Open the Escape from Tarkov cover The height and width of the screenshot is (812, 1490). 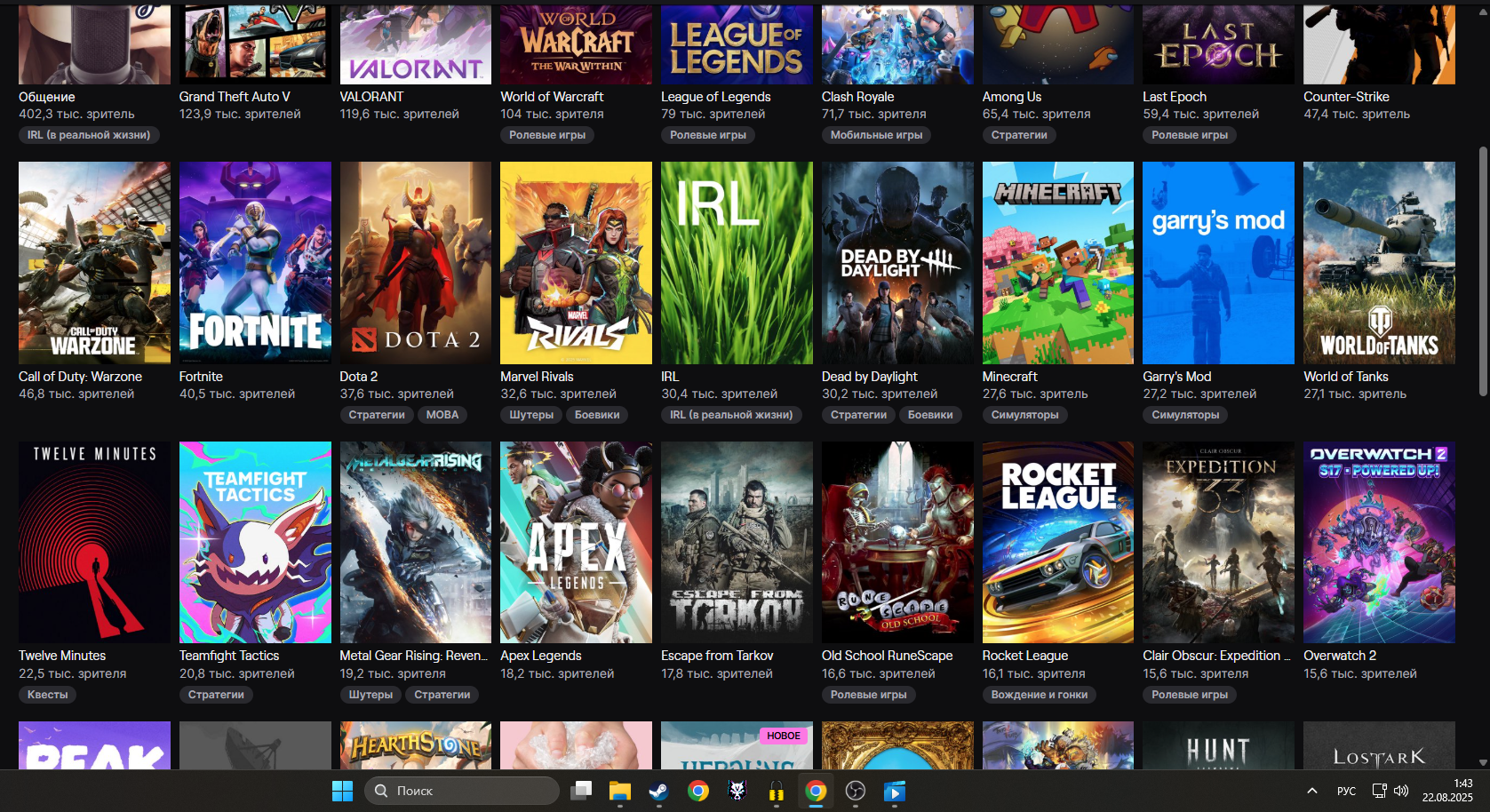pos(737,543)
